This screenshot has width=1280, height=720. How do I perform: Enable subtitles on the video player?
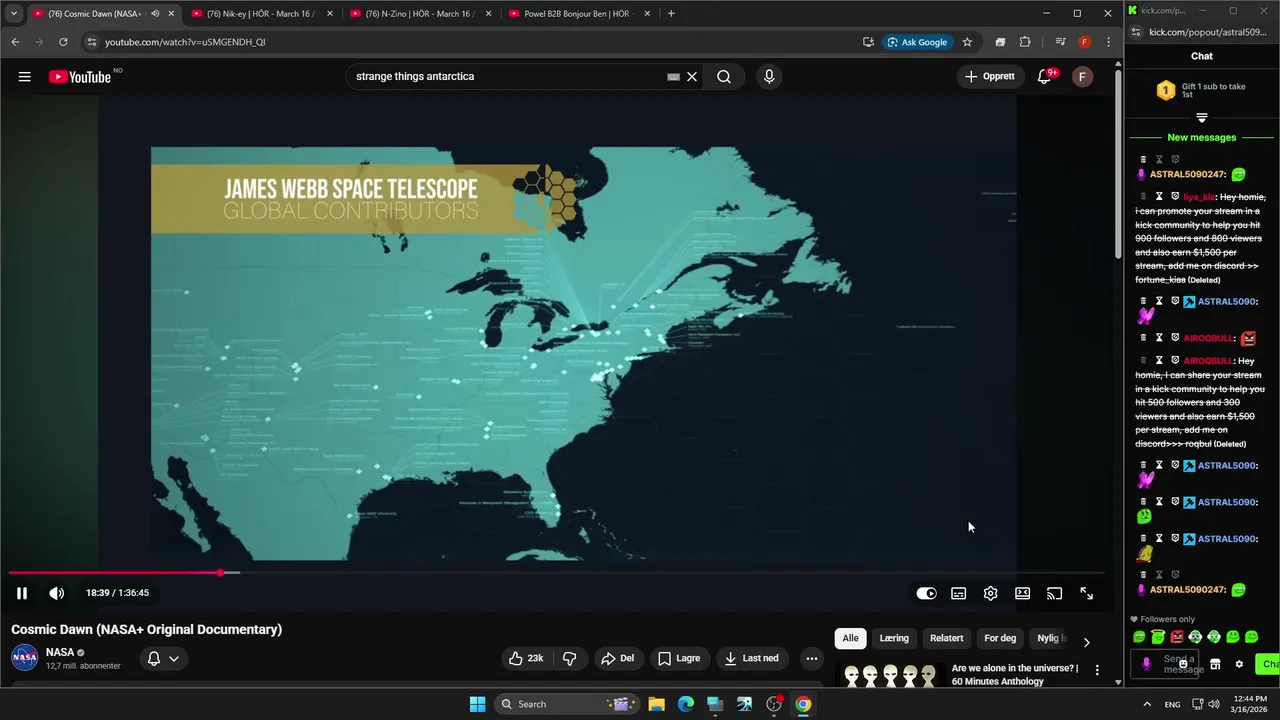click(x=958, y=593)
